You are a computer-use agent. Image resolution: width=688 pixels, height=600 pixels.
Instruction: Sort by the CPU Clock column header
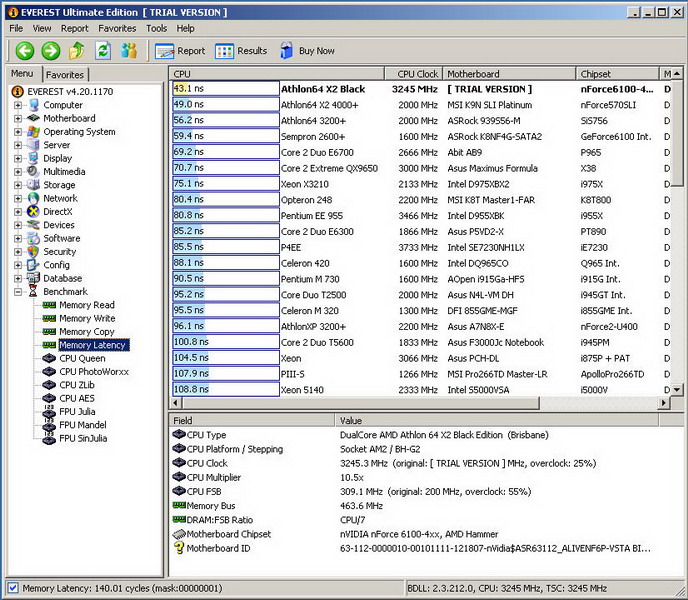coord(414,74)
